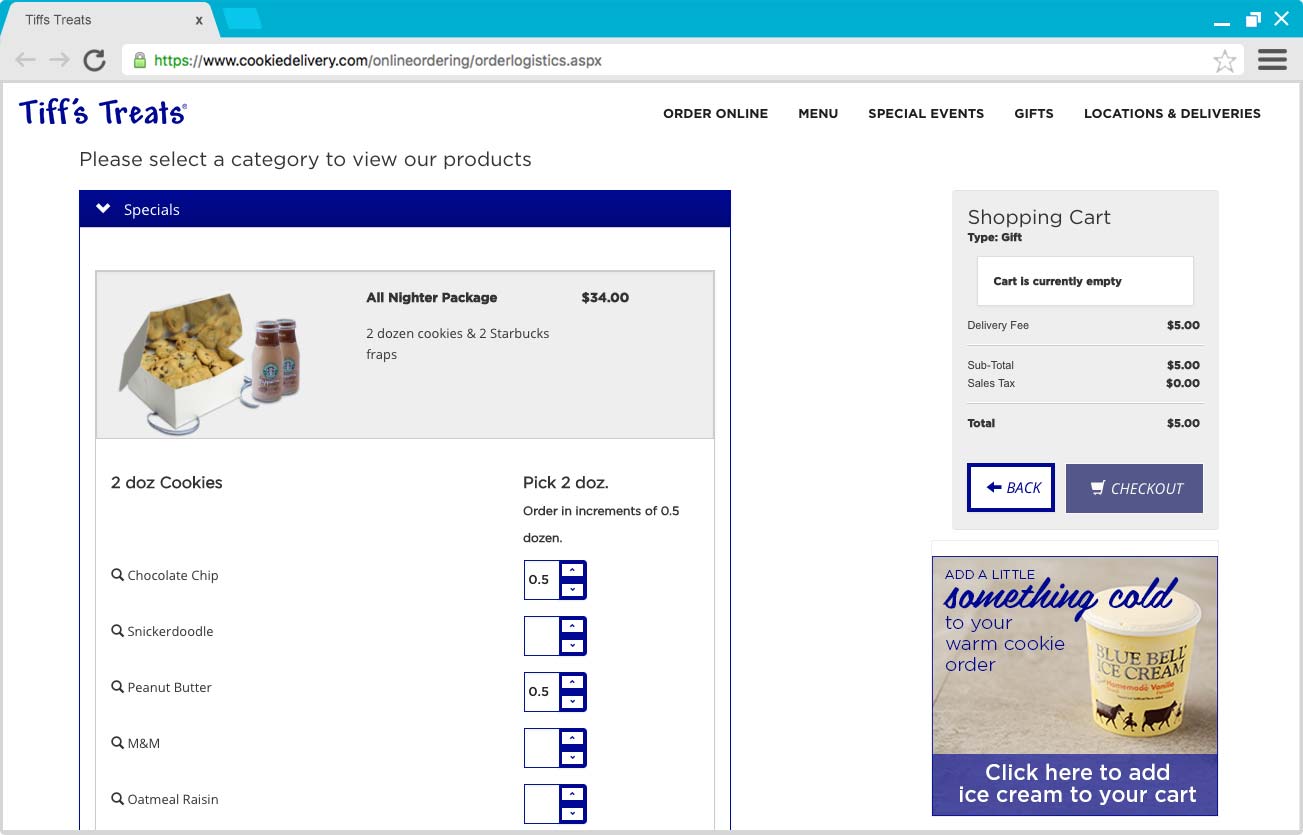
Task: Decrease Chocolate Chip quantity with down arrow
Action: pyautogui.click(x=572, y=589)
